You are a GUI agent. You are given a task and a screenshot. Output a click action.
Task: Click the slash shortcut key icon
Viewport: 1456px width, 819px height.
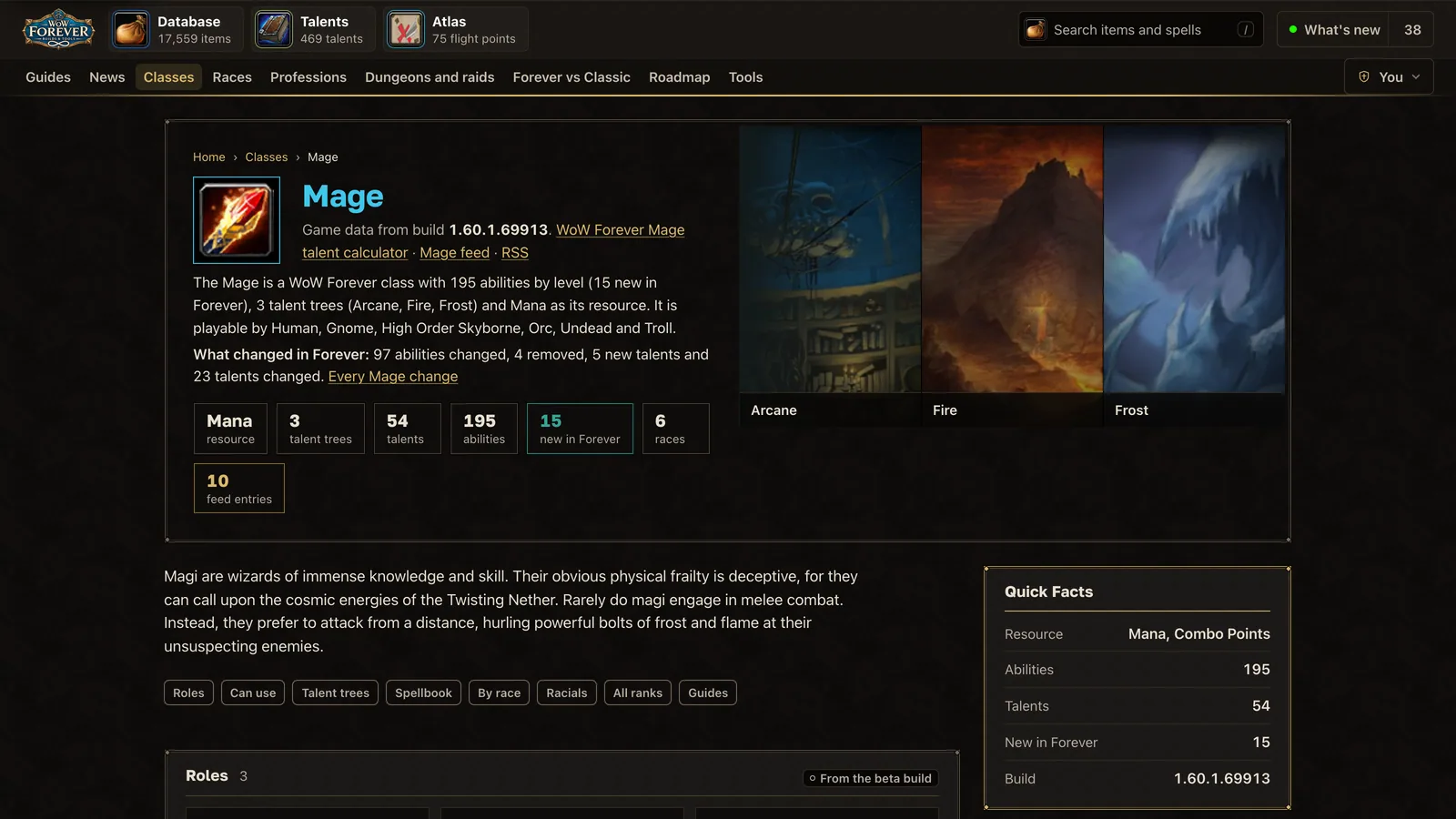[1245, 30]
